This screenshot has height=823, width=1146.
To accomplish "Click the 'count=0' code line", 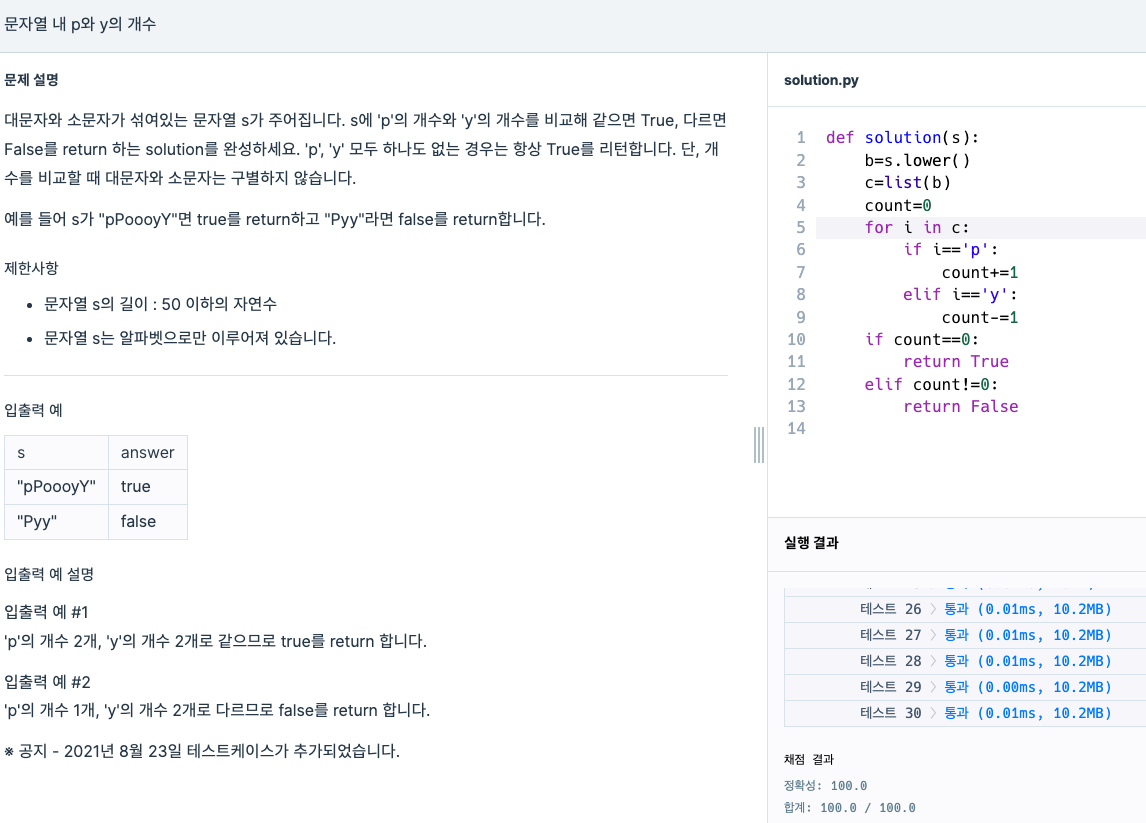I will [x=898, y=205].
